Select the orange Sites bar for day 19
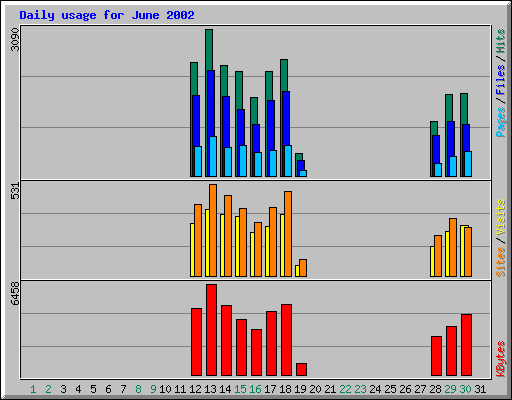The image size is (512, 400). 303,268
